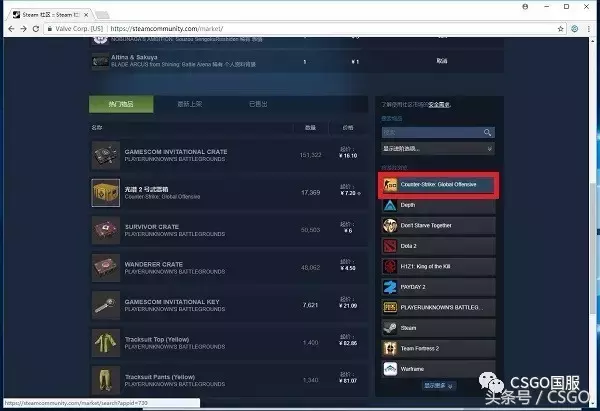Image resolution: width=600 pixels, height=411 pixels.
Task: Cancel the Altina & Sakuya listing
Action: pos(442,61)
